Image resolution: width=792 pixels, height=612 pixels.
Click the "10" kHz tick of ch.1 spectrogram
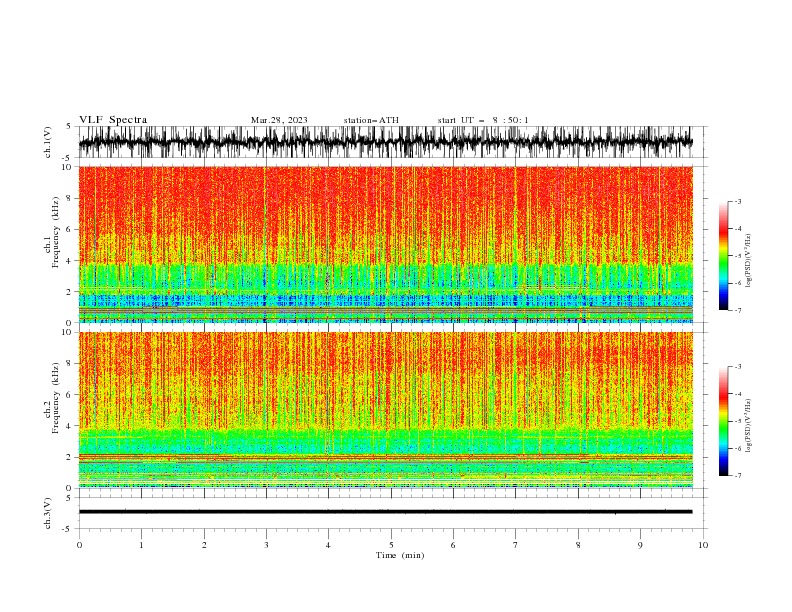pyautogui.click(x=68, y=167)
